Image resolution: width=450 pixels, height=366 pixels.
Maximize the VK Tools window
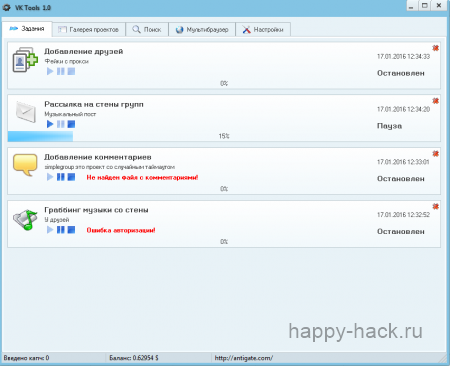coord(425,6)
